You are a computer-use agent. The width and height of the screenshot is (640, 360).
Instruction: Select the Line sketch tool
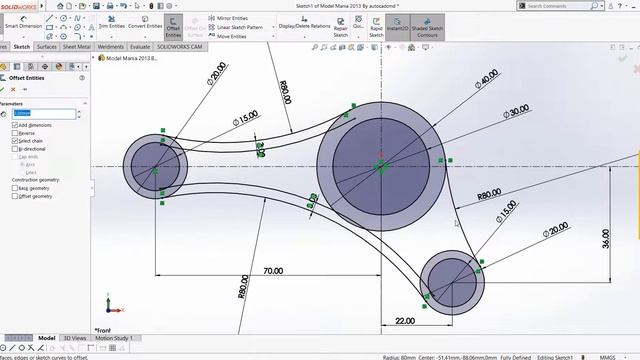[49, 18]
